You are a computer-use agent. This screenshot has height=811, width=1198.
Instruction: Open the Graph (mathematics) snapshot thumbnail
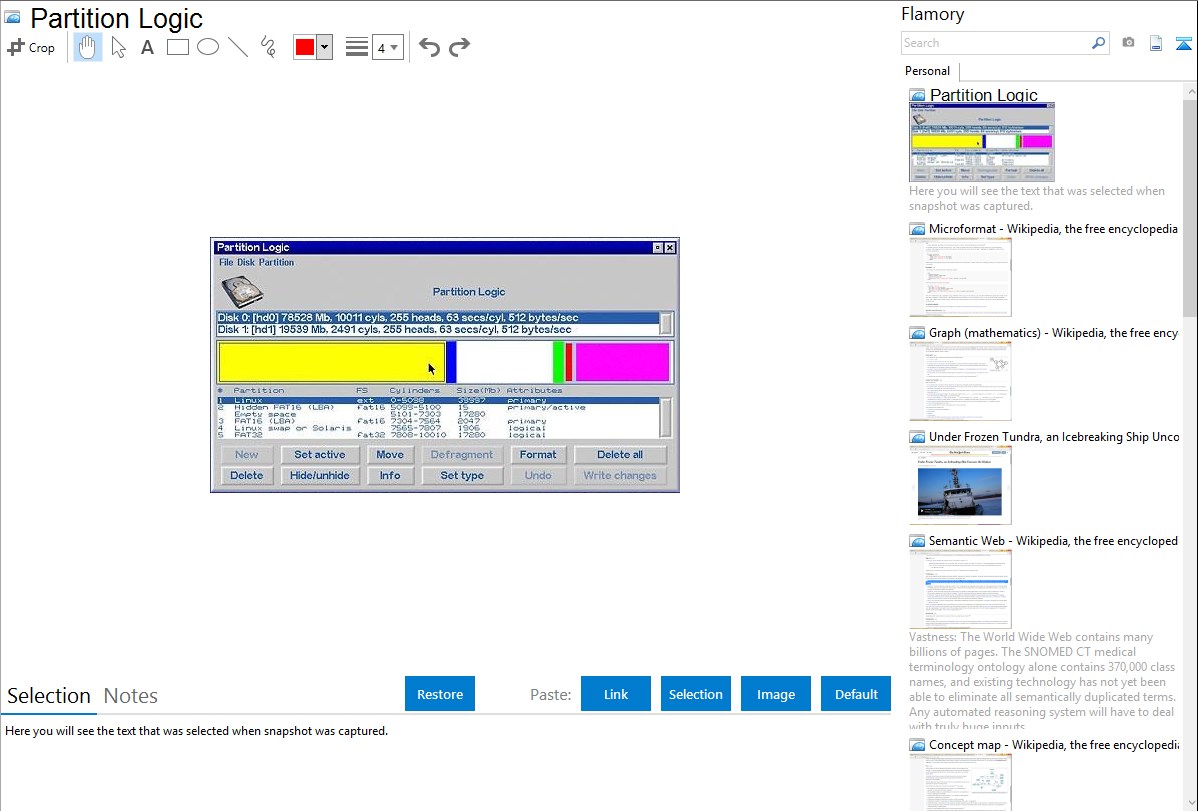tap(960, 381)
